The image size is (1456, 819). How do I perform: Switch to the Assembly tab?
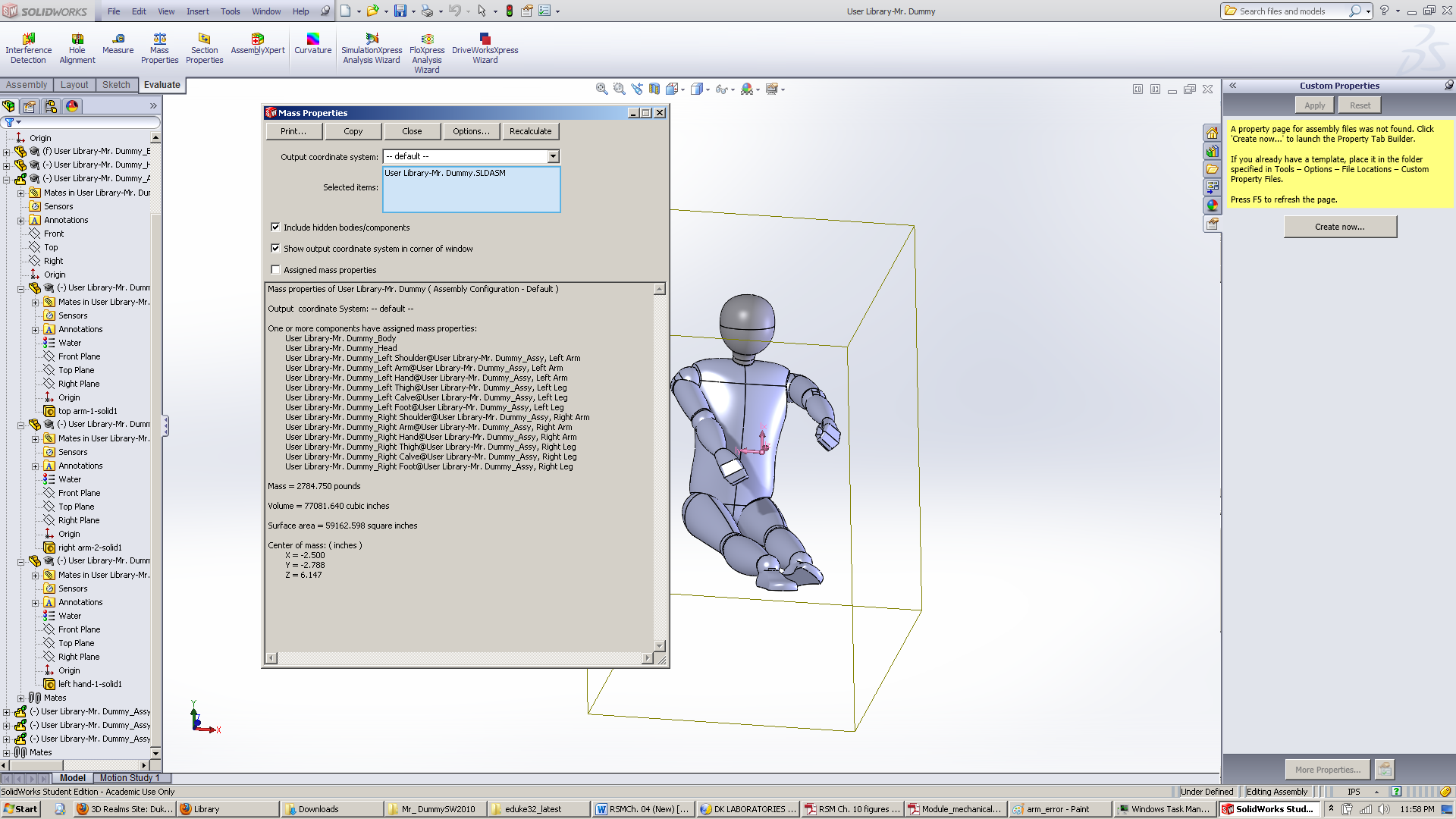click(x=27, y=85)
